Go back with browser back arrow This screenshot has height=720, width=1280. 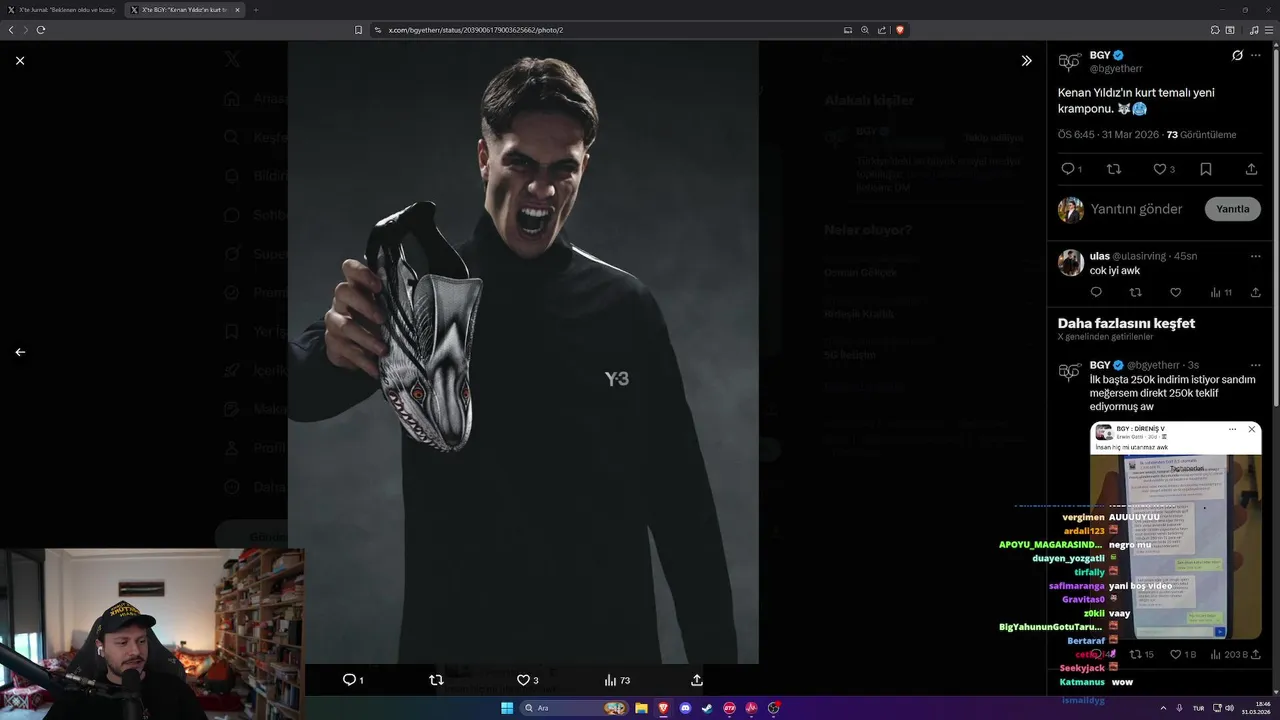click(11, 30)
